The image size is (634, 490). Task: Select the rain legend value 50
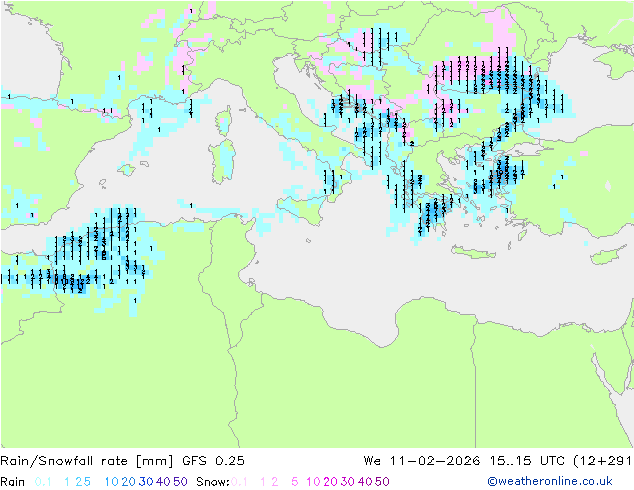[180, 482]
